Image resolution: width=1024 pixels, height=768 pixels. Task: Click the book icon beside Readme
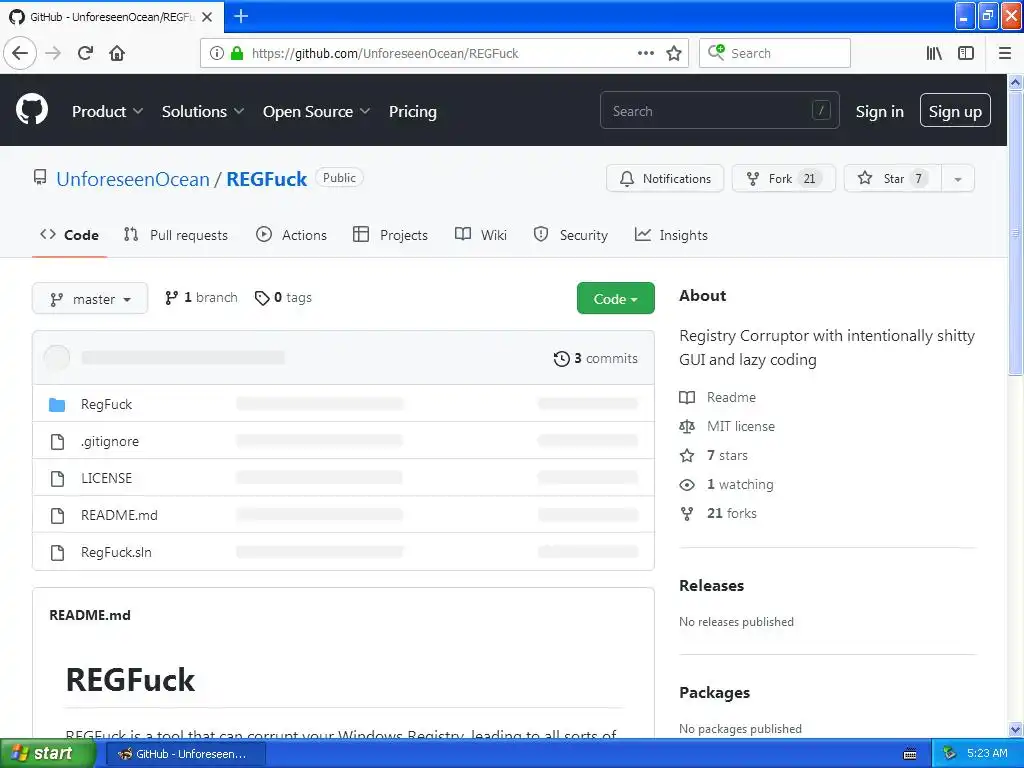(x=687, y=397)
